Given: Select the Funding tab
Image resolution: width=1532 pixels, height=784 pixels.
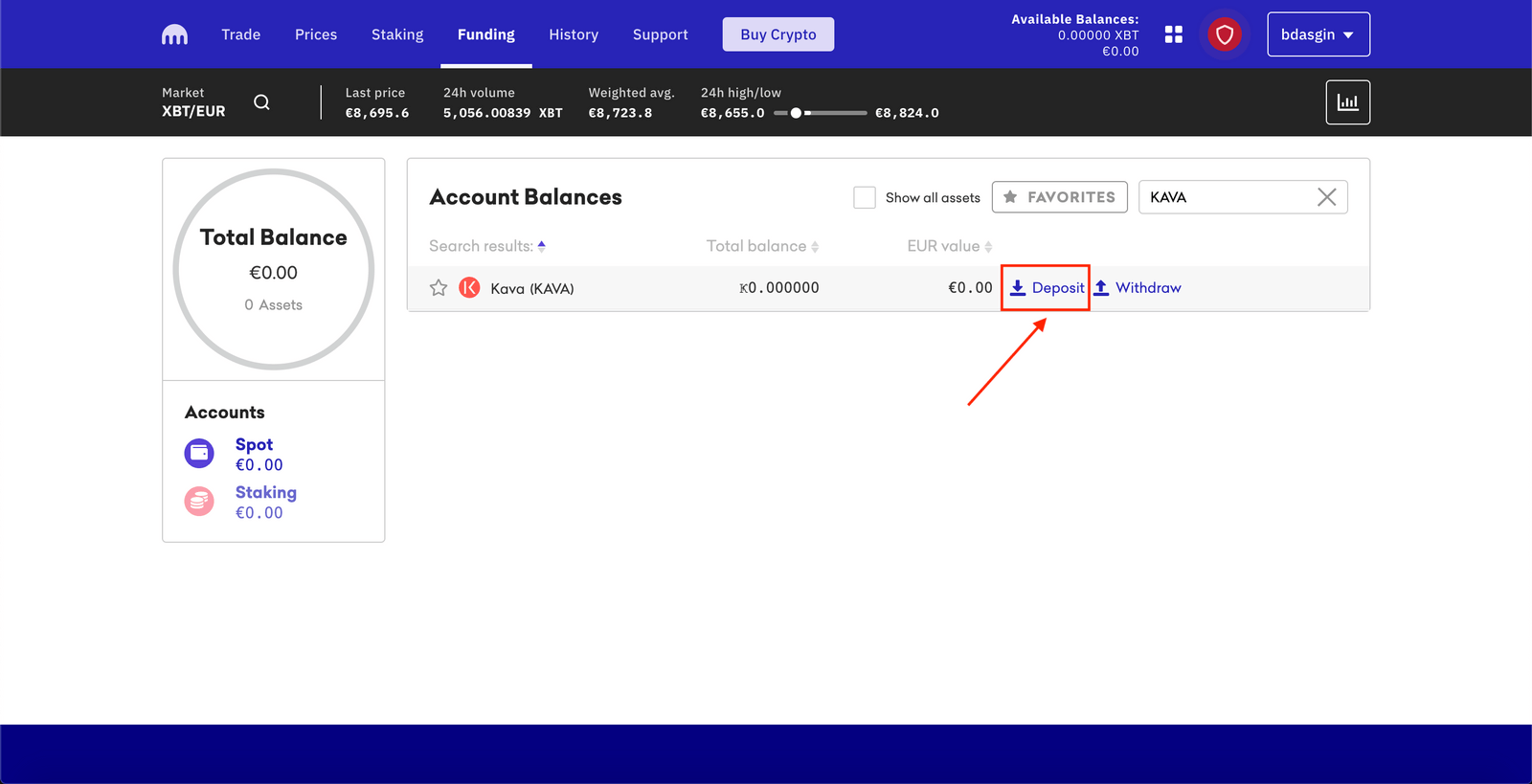Looking at the screenshot, I should pos(486,34).
